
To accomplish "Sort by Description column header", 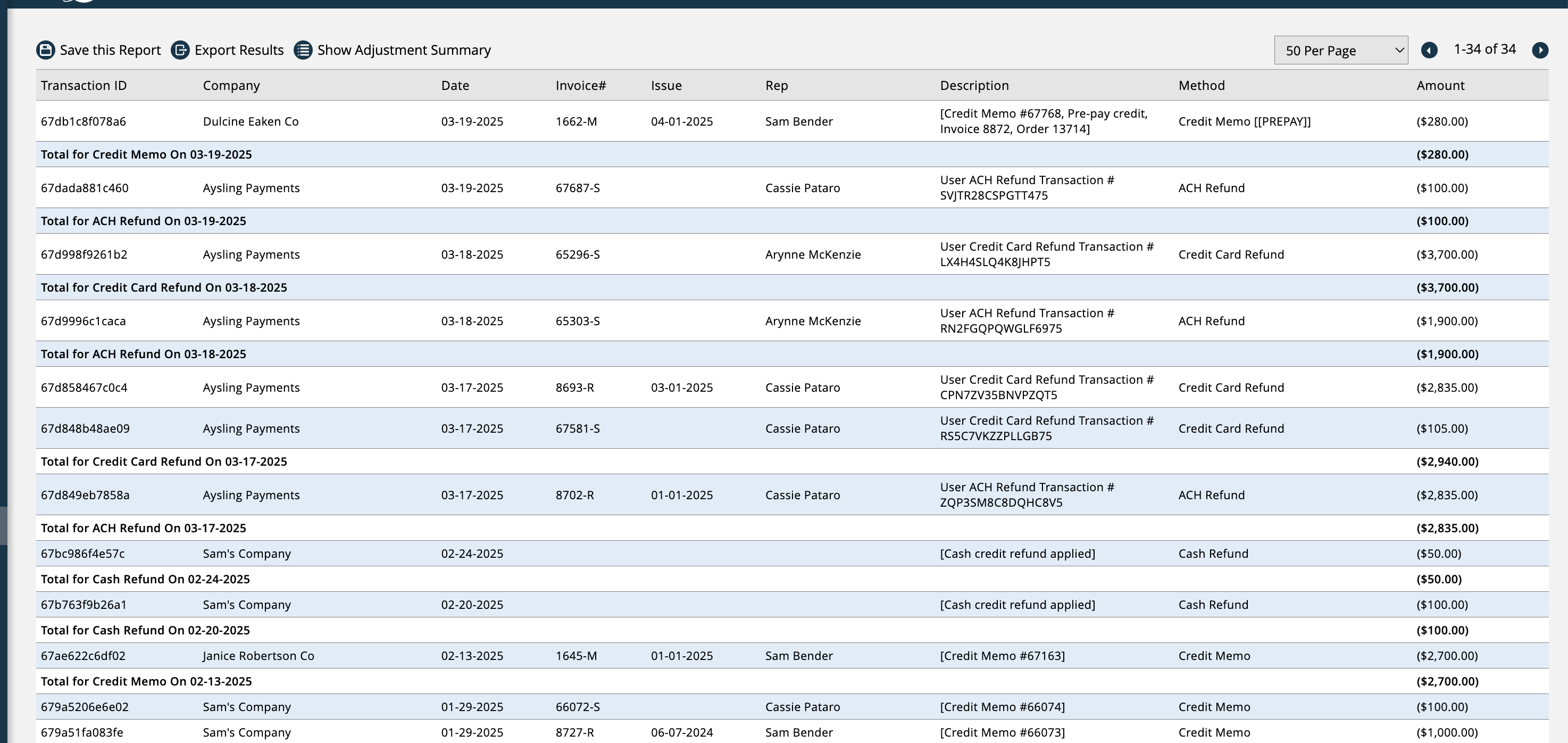I will pos(974,85).
